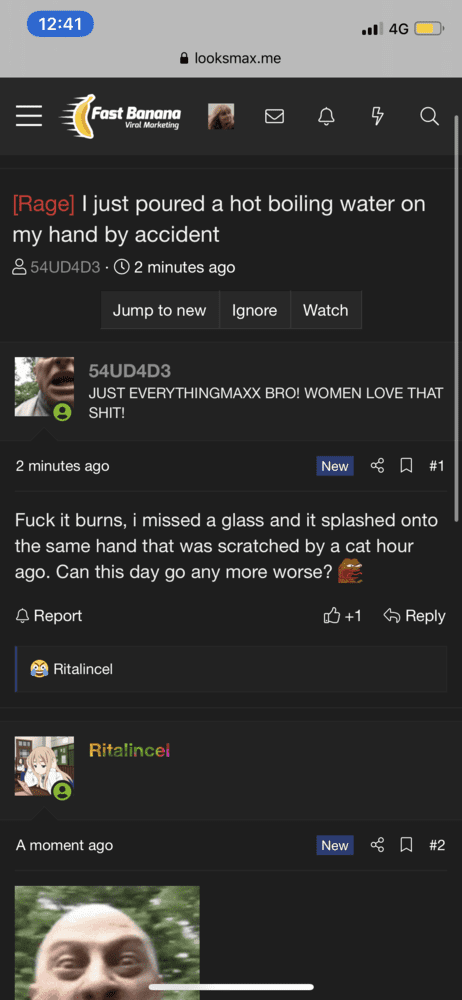The image size is (462, 1000).
Task: Share post #1 via share icon
Action: click(x=377, y=466)
